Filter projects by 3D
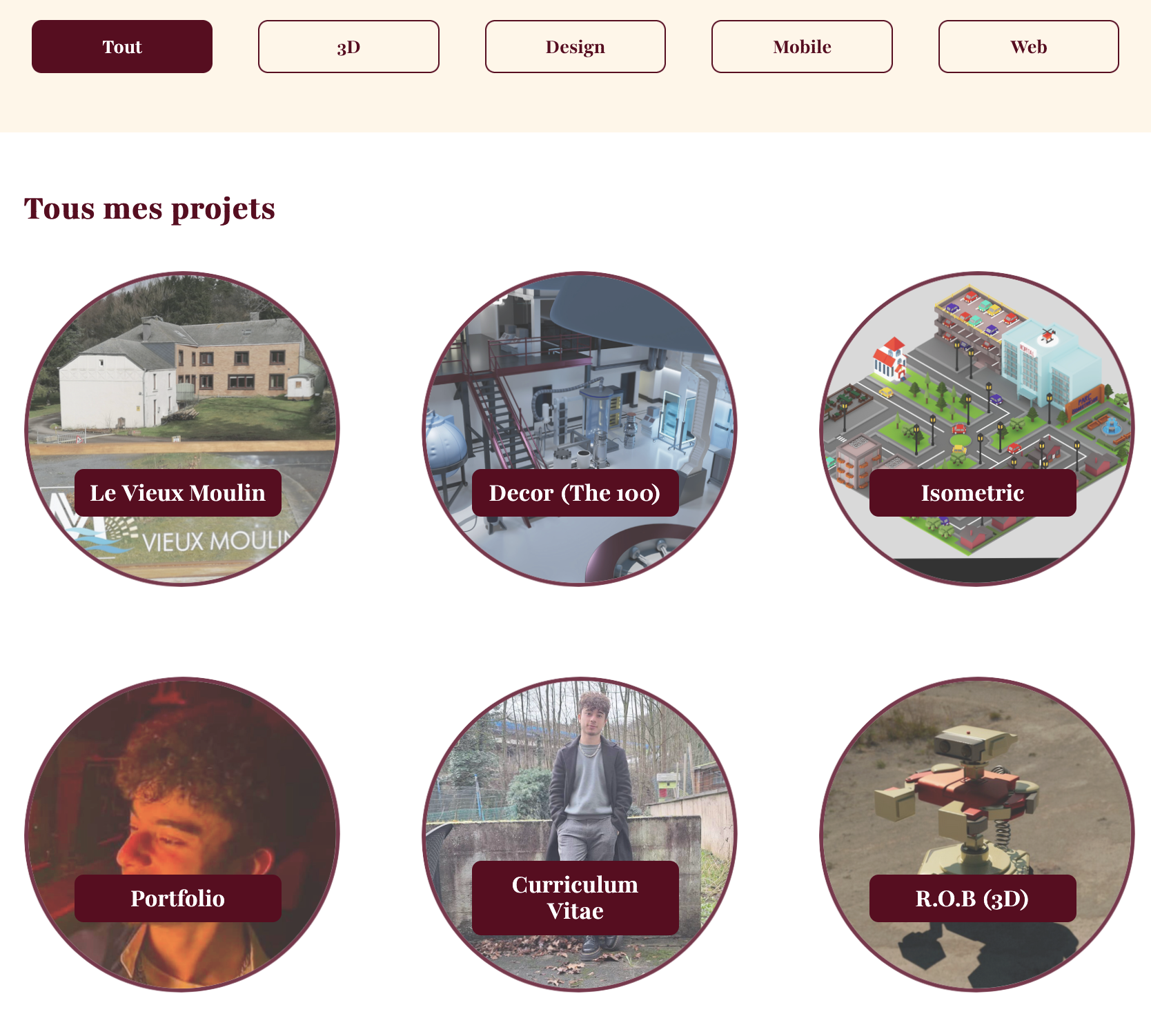The image size is (1151, 1036). pyautogui.click(x=348, y=46)
